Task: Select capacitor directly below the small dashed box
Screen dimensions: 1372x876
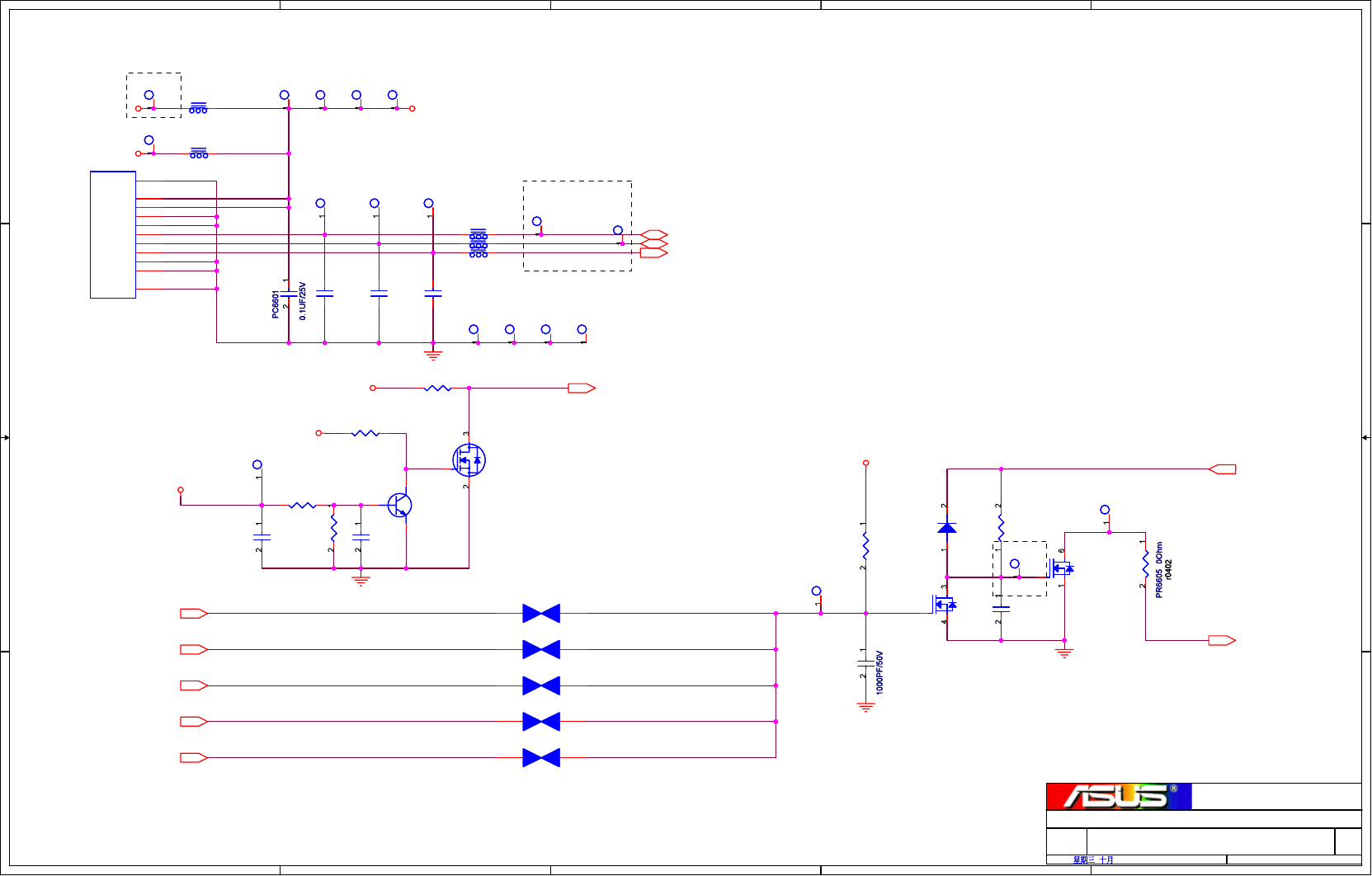Action: [x=1001, y=608]
